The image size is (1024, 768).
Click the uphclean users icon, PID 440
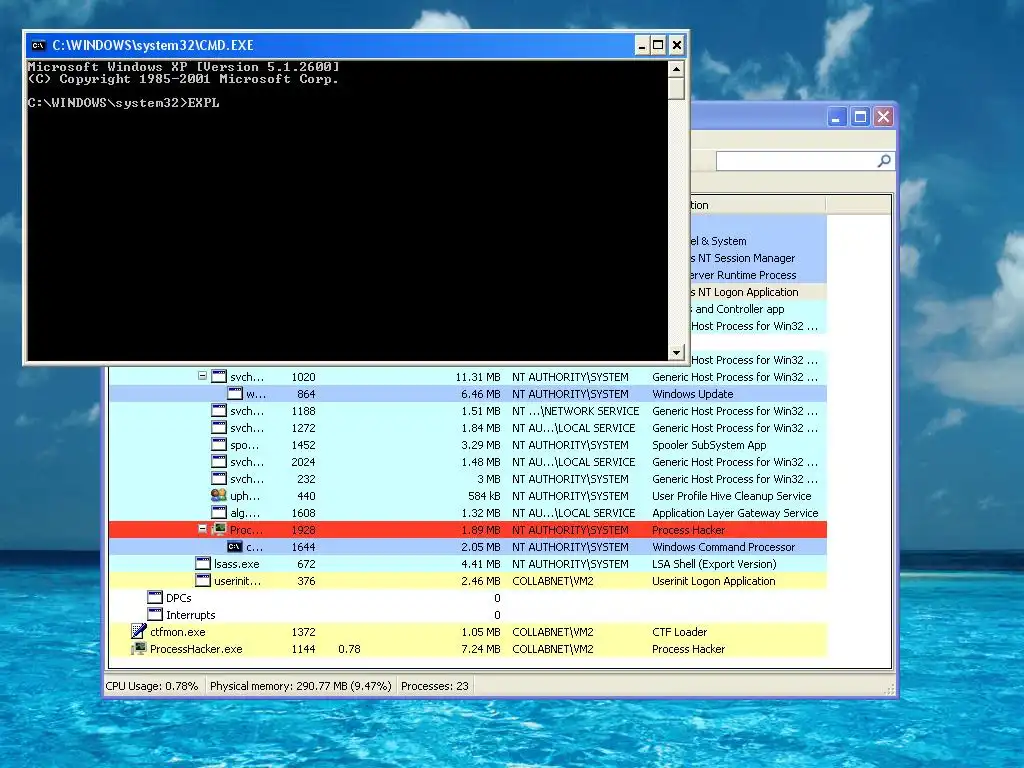tap(219, 496)
